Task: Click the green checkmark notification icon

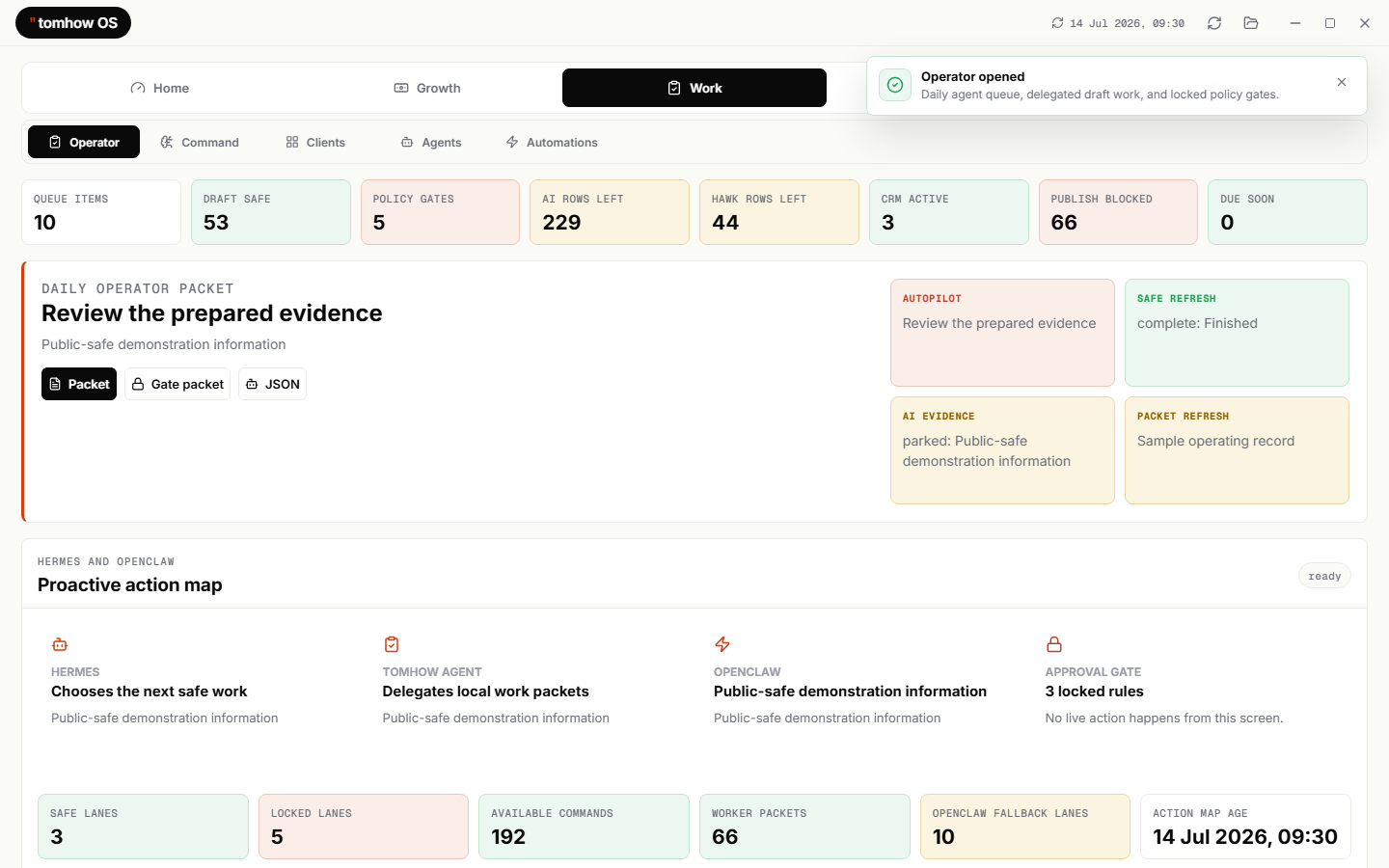Action: [895, 85]
